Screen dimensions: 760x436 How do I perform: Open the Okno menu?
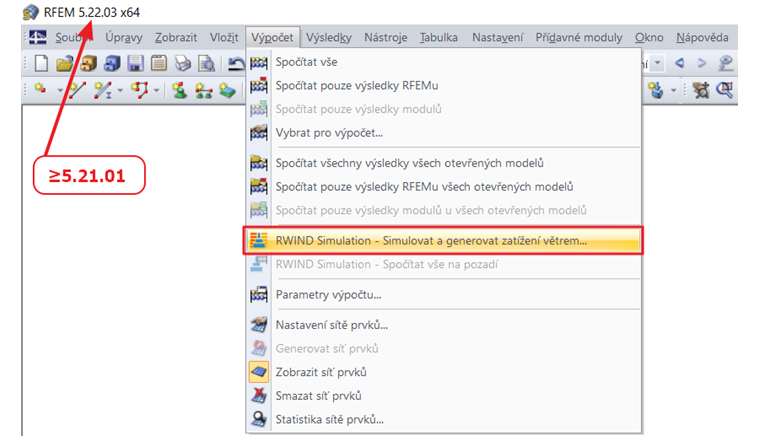(649, 37)
